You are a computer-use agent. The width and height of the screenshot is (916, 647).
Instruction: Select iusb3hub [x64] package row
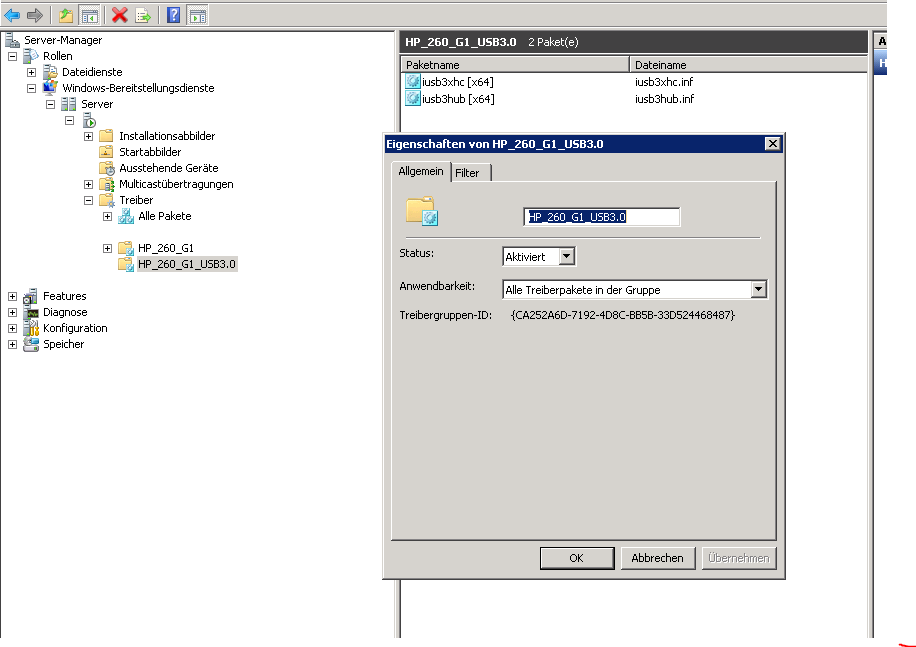(458, 99)
